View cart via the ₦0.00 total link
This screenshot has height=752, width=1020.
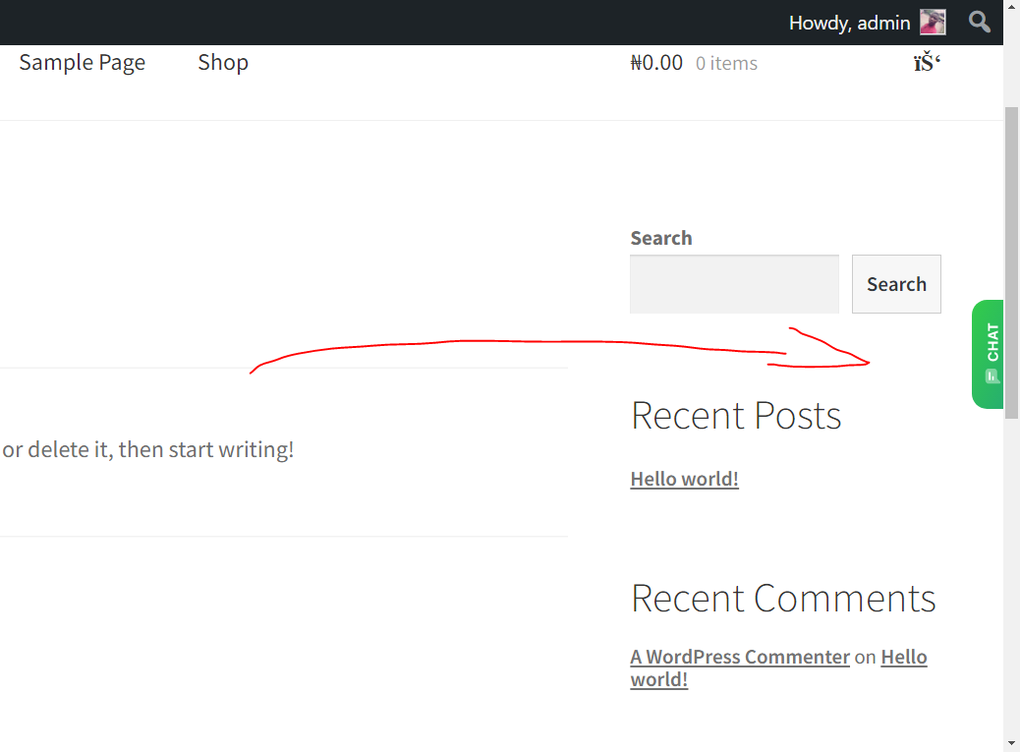pyautogui.click(x=656, y=62)
